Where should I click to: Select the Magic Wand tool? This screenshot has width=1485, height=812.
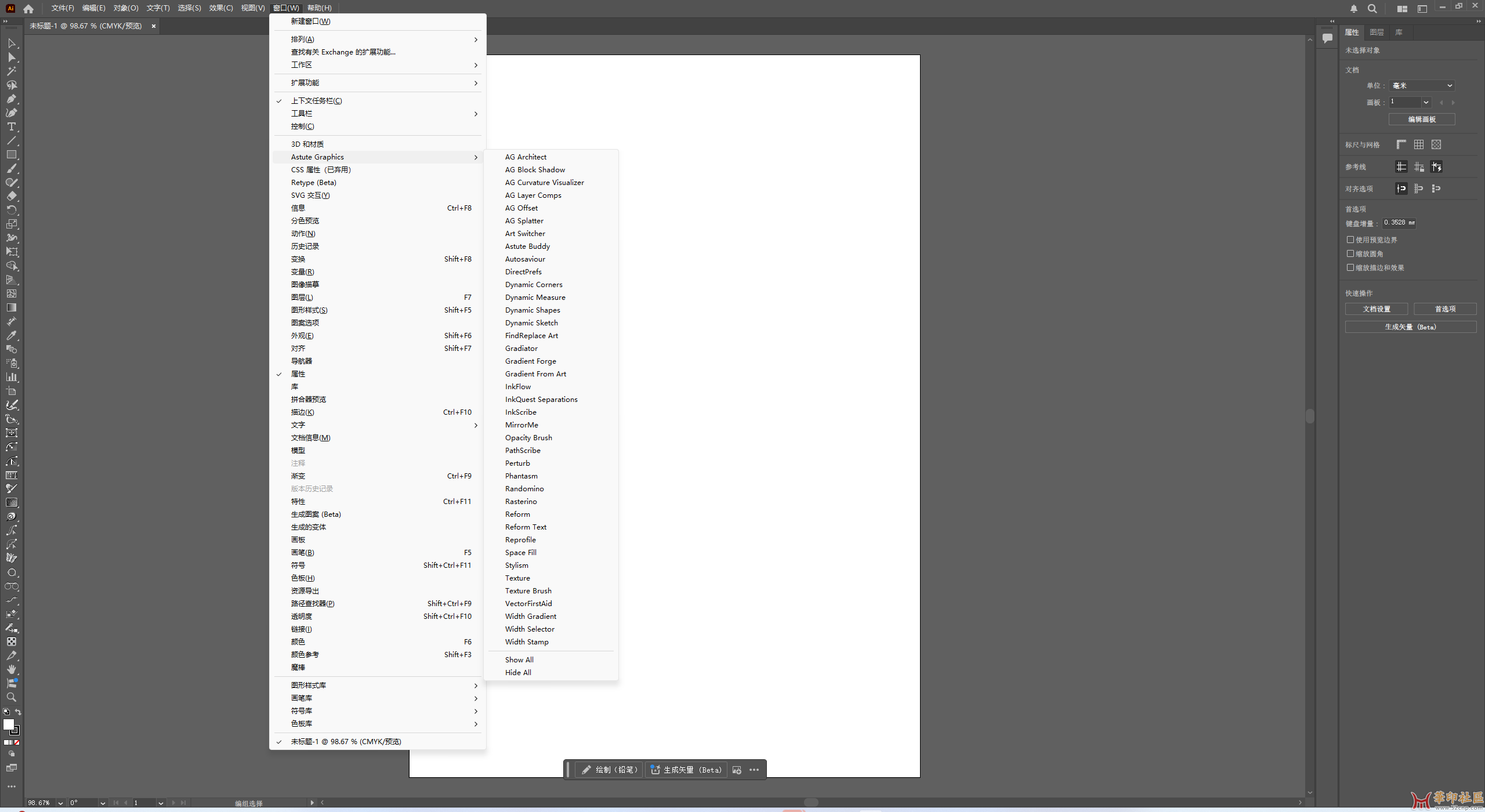point(12,71)
